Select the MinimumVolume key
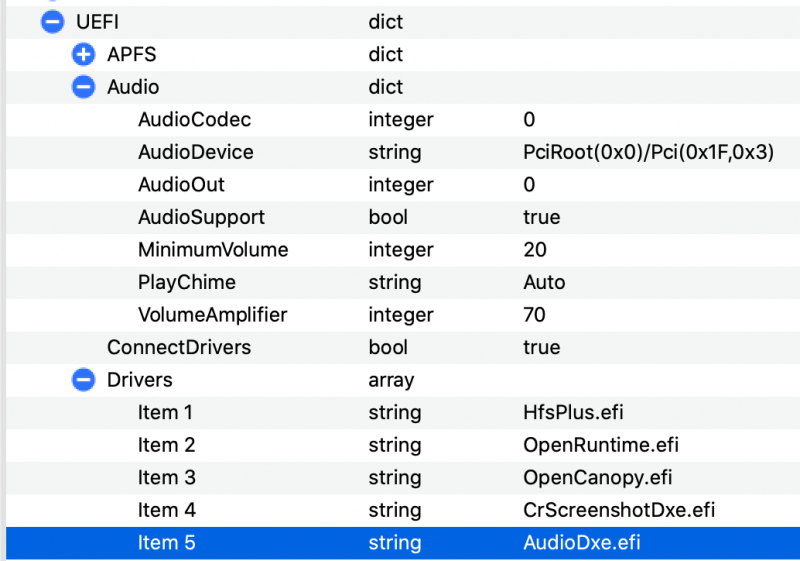Image resolution: width=800 pixels, height=561 pixels. pos(213,250)
